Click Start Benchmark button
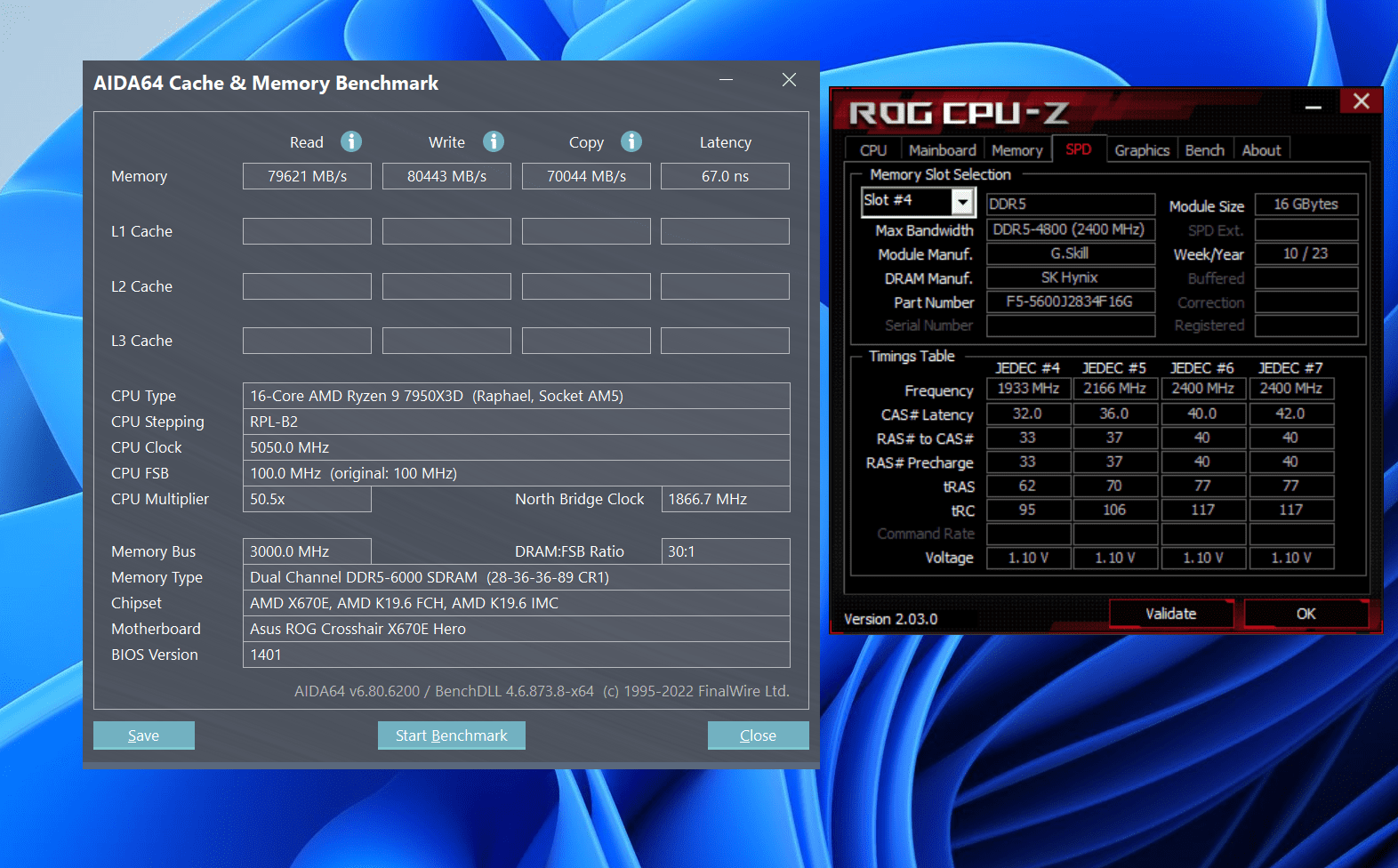 tap(452, 735)
